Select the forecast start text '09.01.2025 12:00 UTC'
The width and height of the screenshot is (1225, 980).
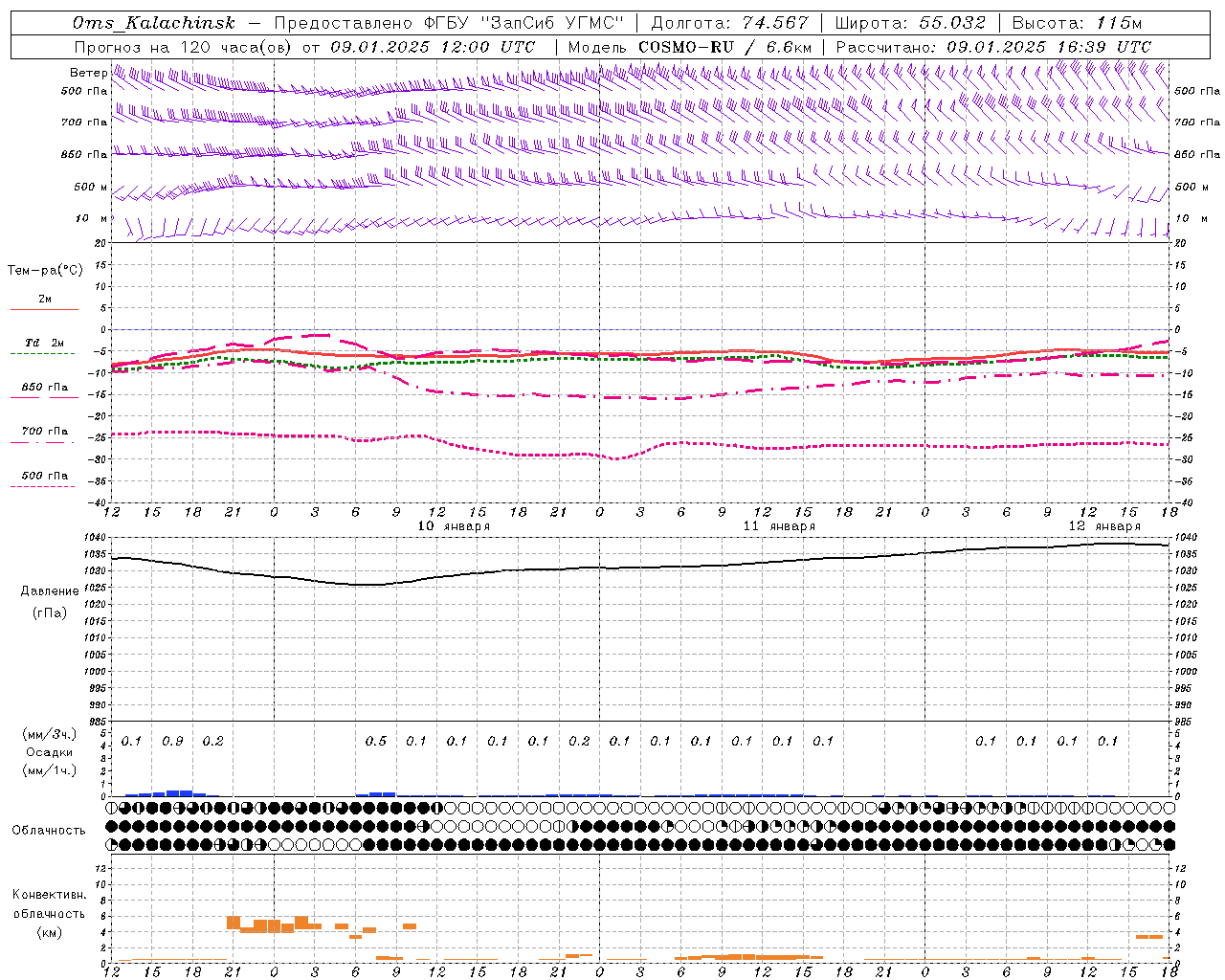point(433,47)
